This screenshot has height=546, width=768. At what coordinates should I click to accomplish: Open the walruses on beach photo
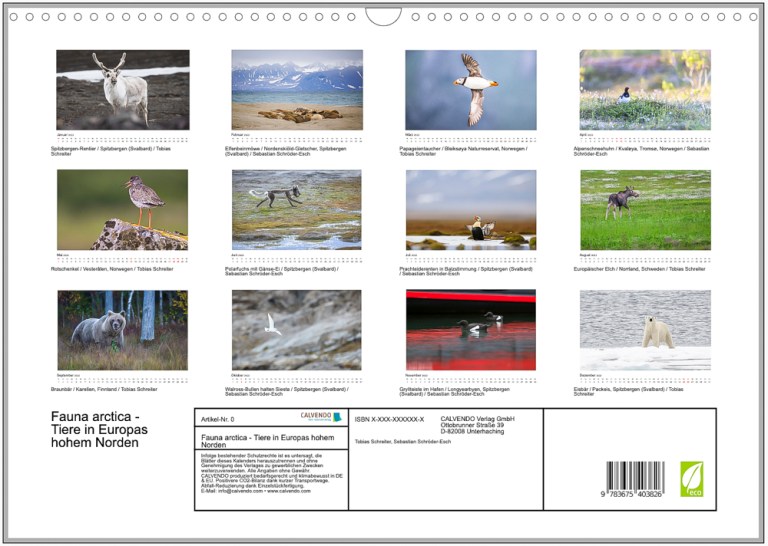297,90
